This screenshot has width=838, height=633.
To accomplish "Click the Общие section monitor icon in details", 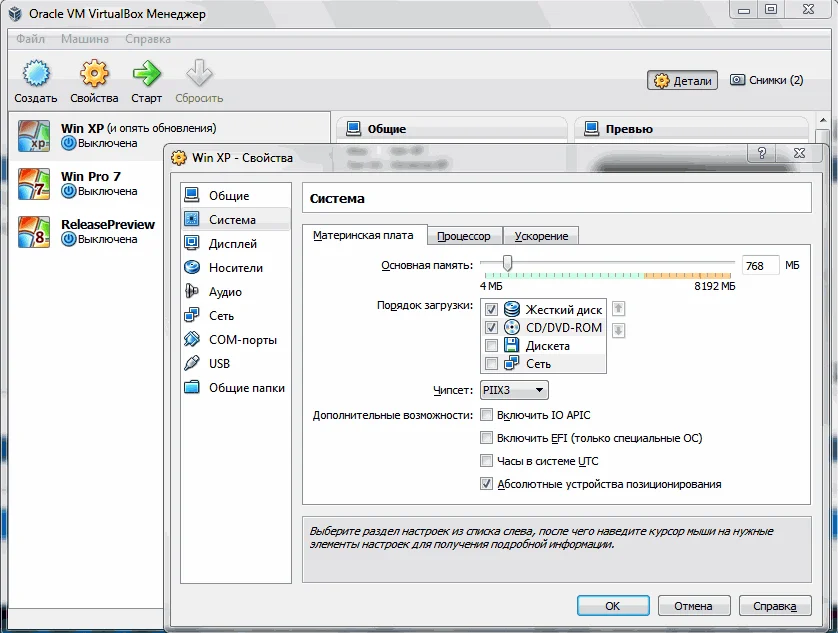I will (353, 128).
